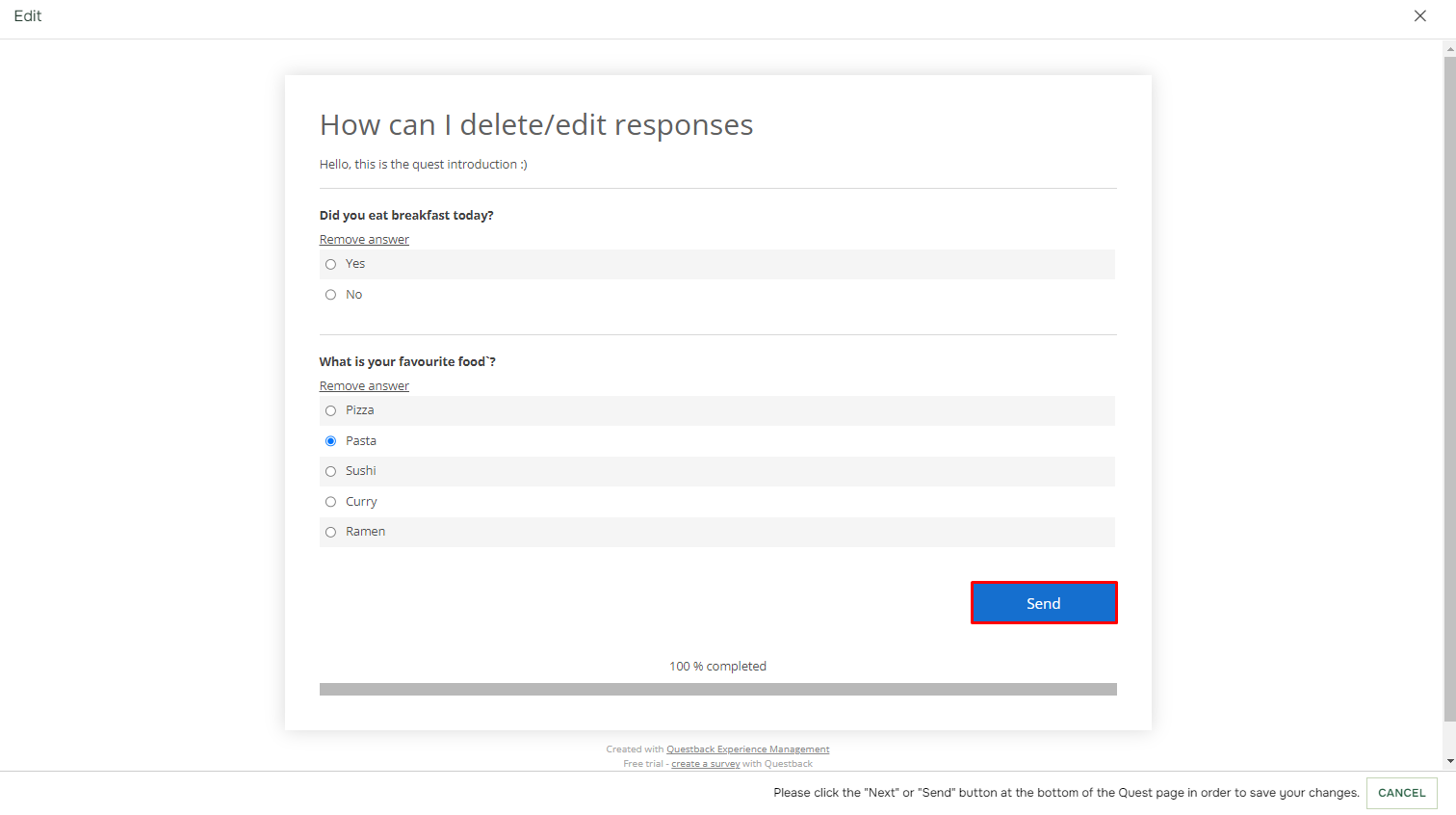1456x815 pixels.
Task: Open the Questback Experience Management link
Action: [x=747, y=749]
